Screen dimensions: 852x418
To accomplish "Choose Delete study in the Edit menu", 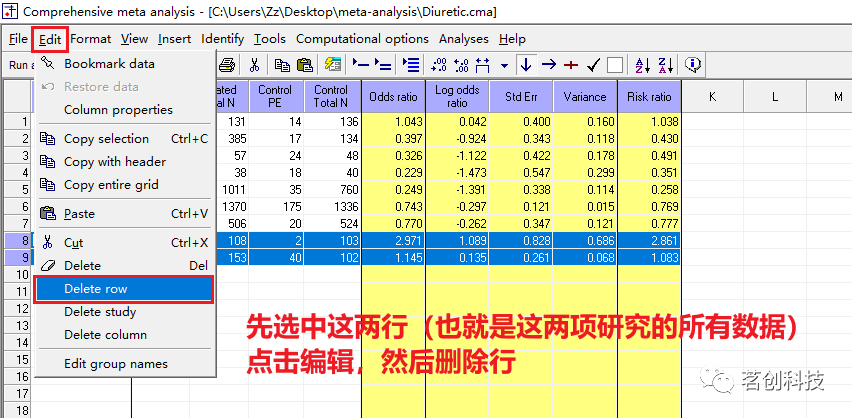I will (x=125, y=312).
